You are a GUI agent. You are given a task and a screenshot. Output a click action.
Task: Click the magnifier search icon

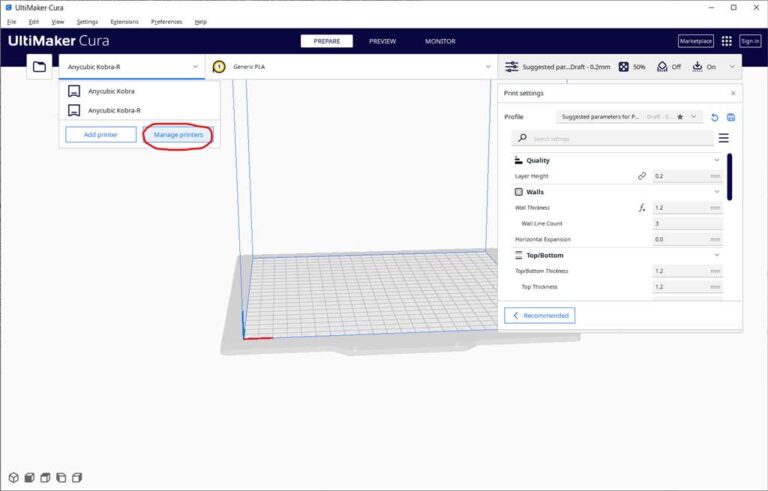click(x=523, y=138)
